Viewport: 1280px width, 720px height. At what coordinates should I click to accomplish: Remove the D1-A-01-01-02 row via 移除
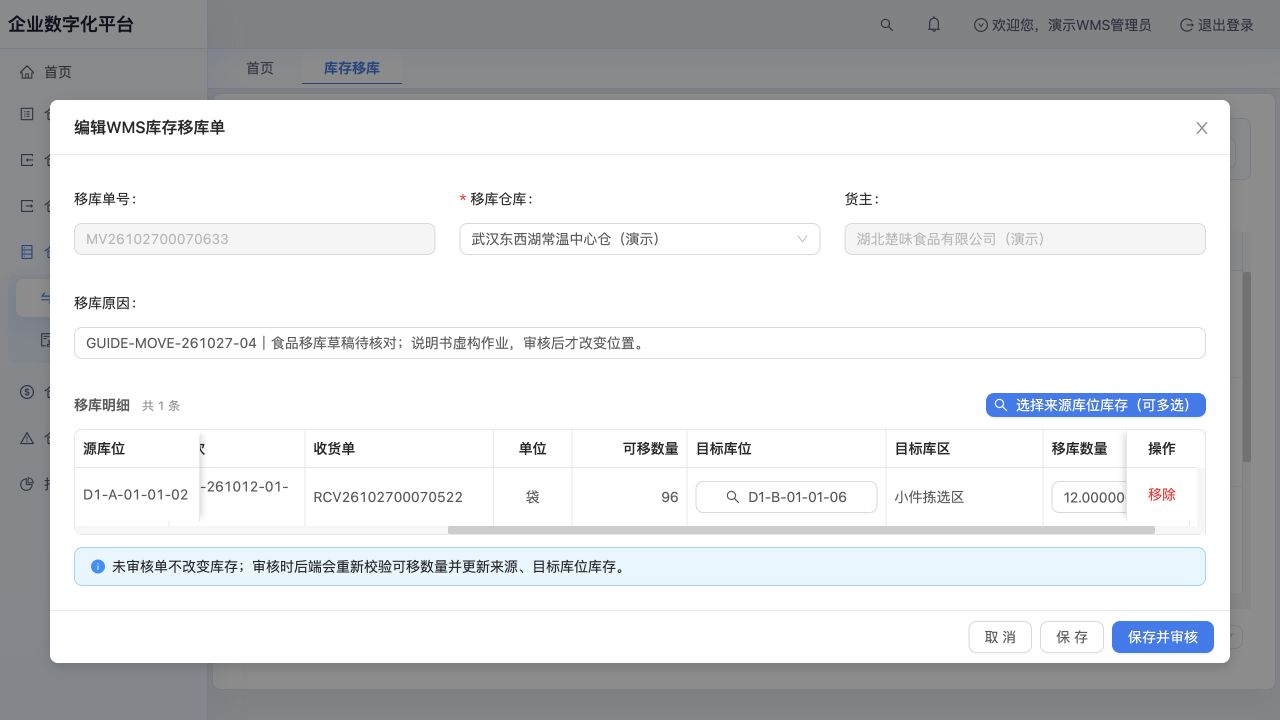1162,494
